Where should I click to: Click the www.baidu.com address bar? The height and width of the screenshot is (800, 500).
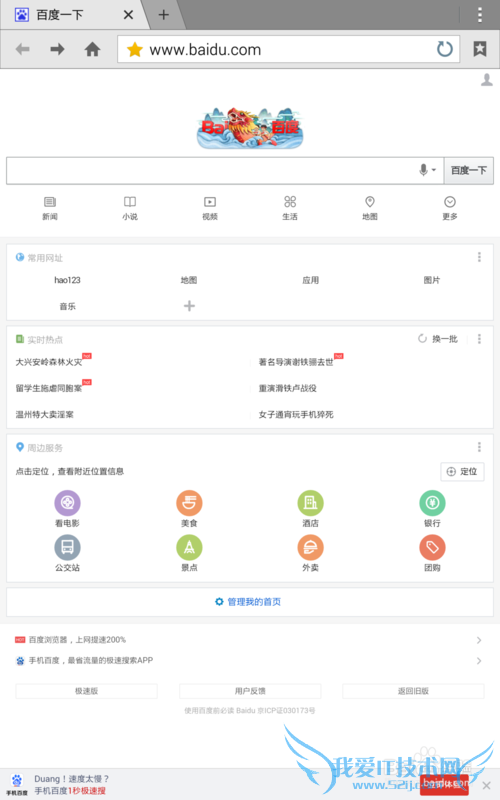click(x=289, y=49)
